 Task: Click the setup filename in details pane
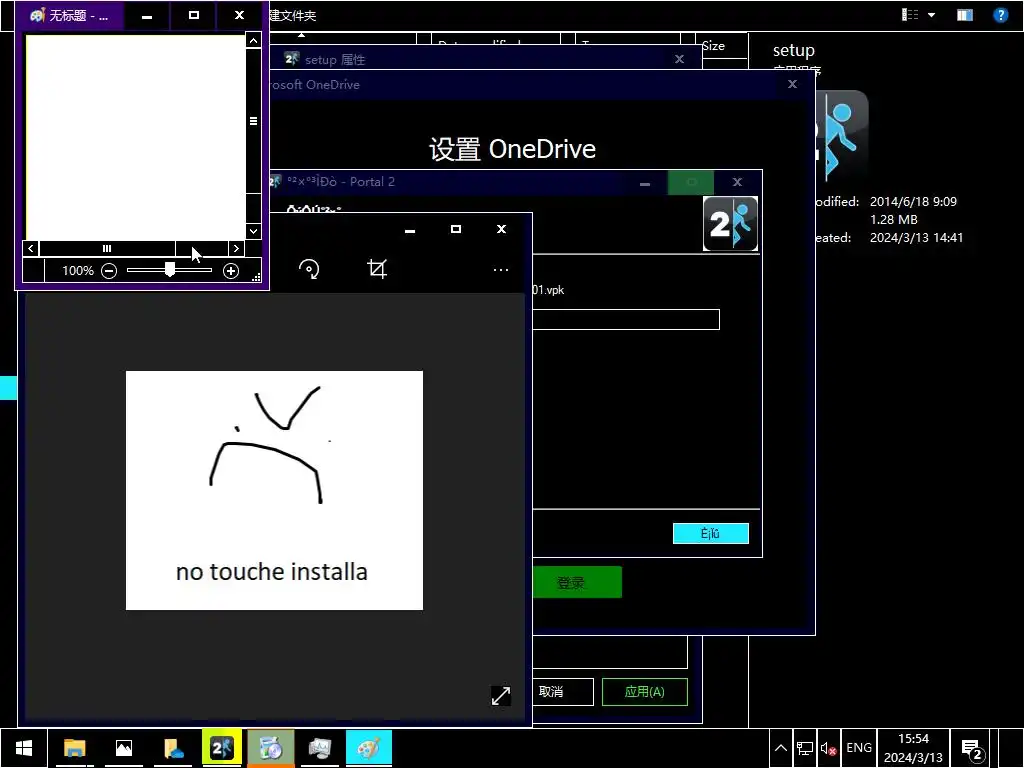pyautogui.click(x=793, y=50)
